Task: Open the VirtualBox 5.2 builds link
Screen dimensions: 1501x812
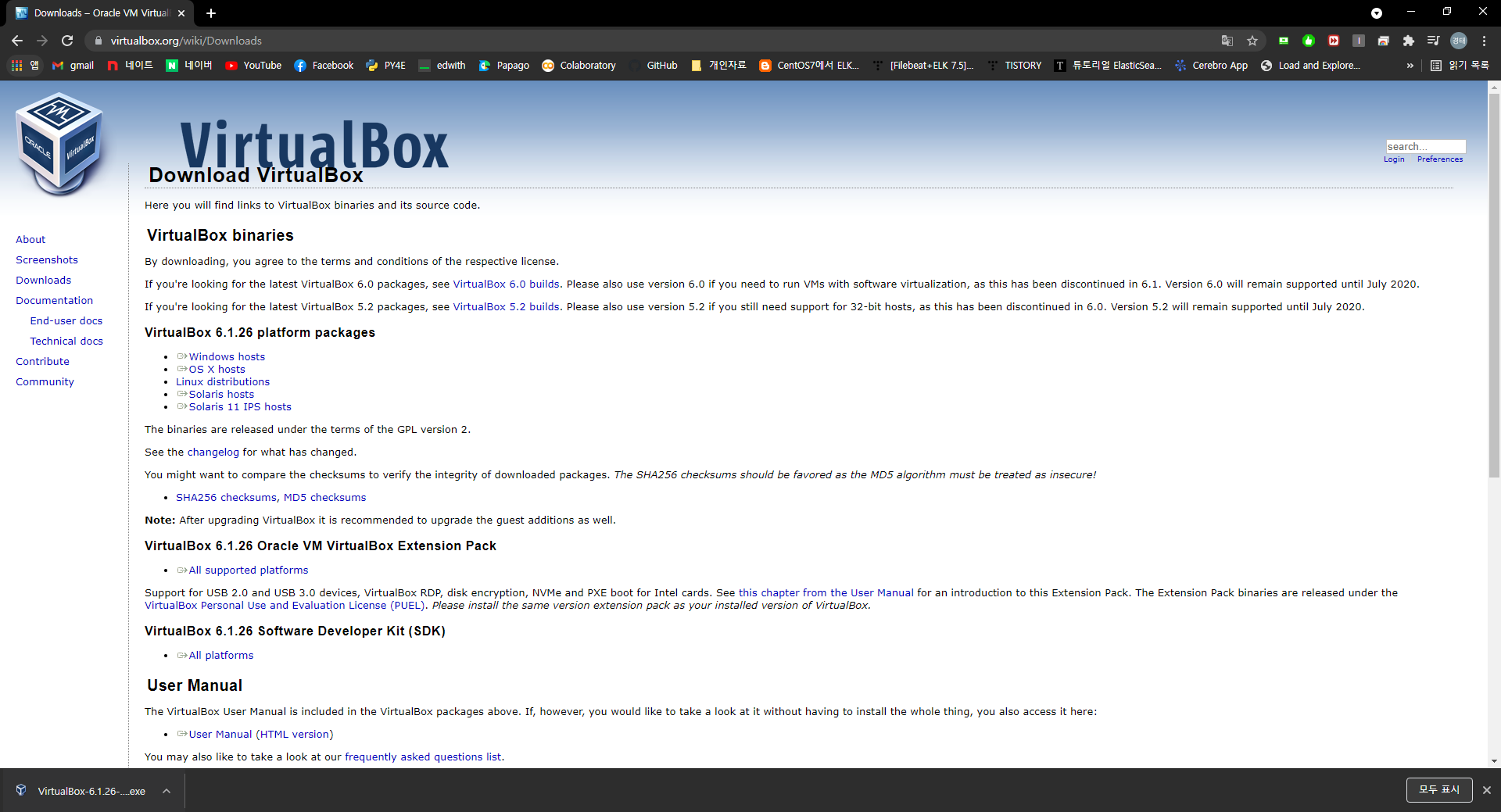Action: pyautogui.click(x=507, y=307)
